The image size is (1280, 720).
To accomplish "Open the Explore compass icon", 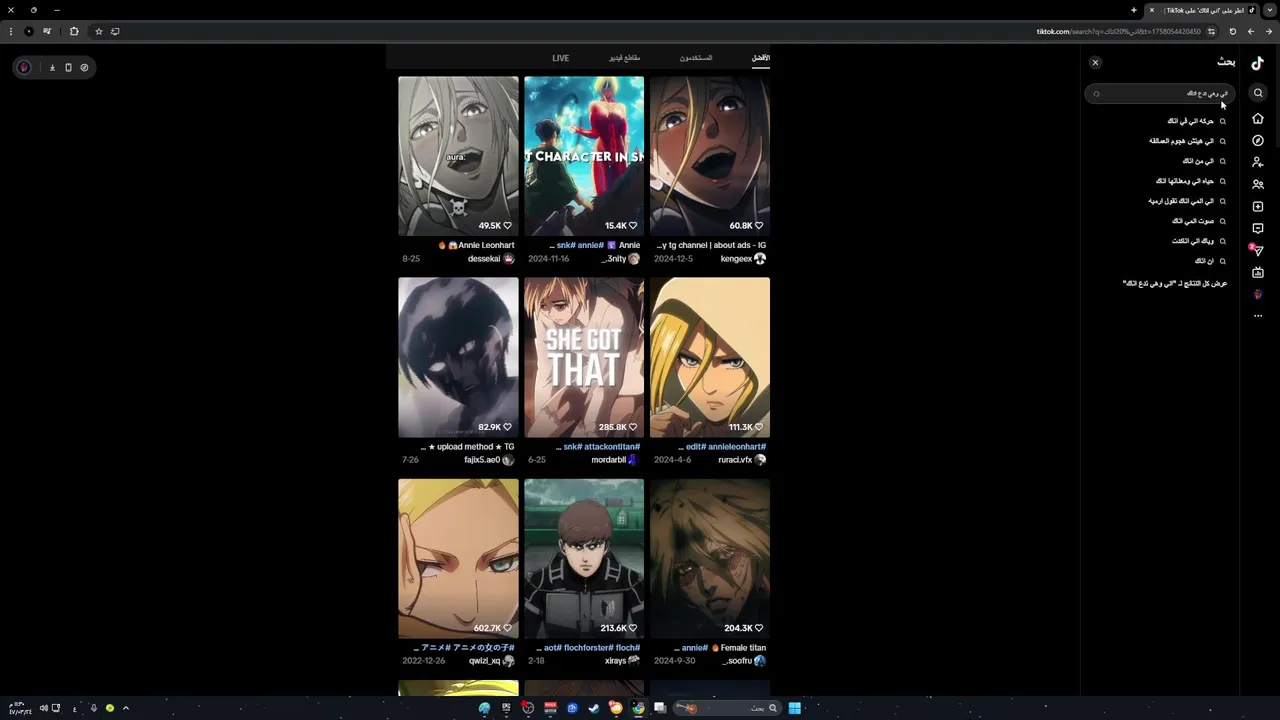I will pos(1258,141).
